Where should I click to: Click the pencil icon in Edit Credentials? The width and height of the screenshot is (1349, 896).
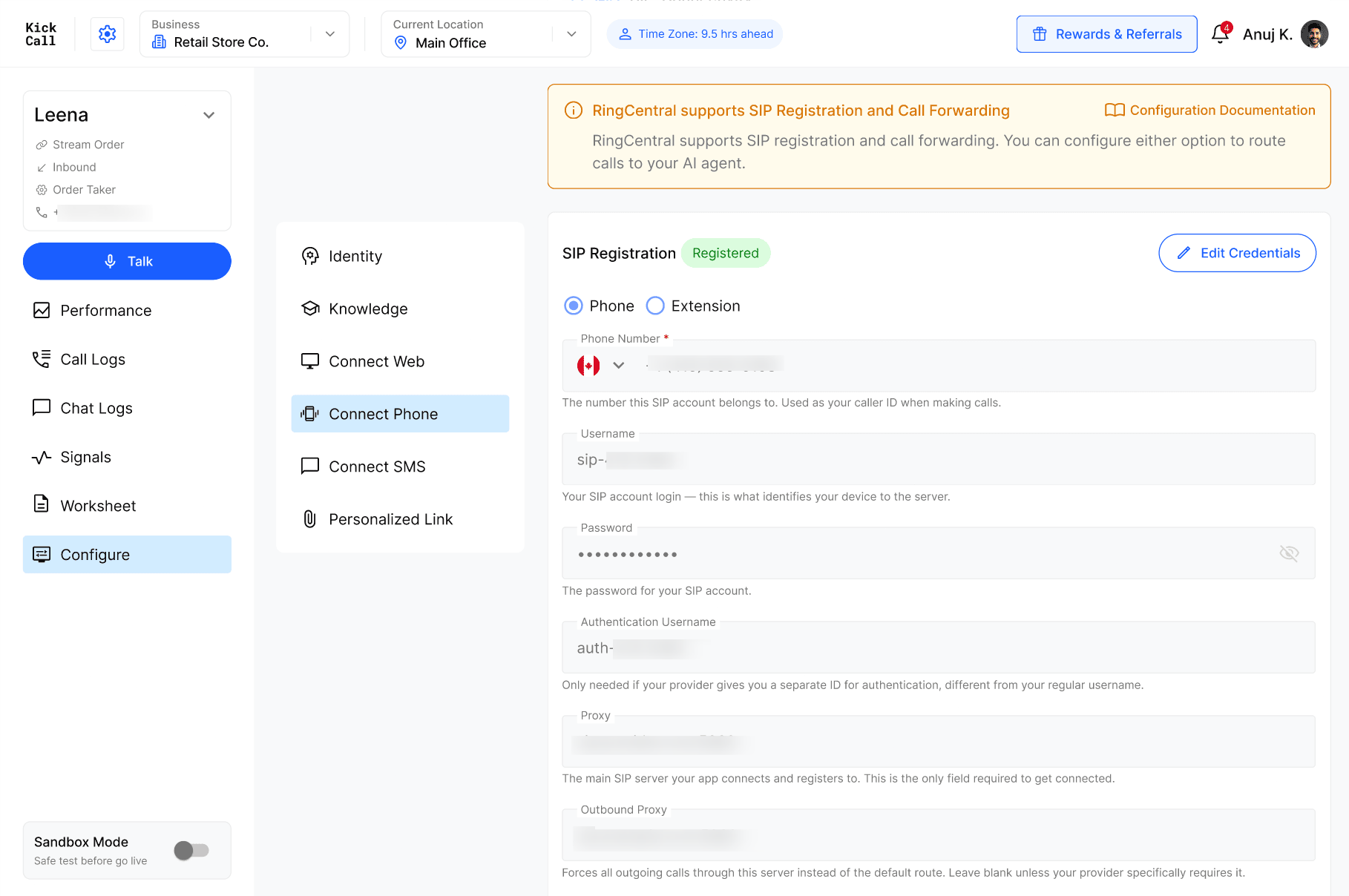(x=1184, y=253)
